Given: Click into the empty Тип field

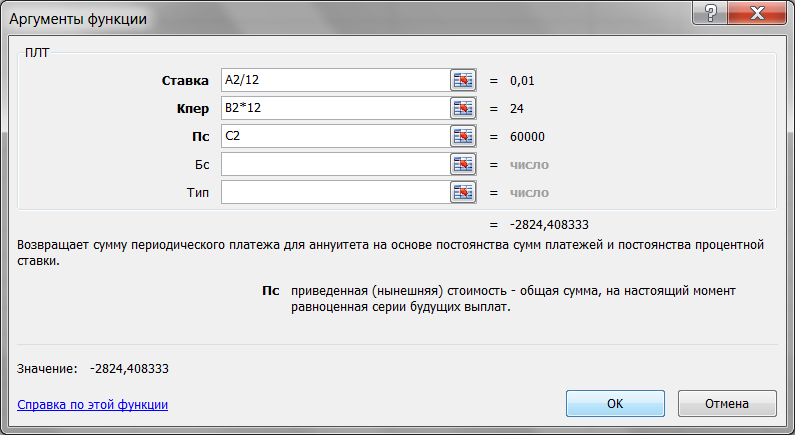Looking at the screenshot, I should pos(335,192).
